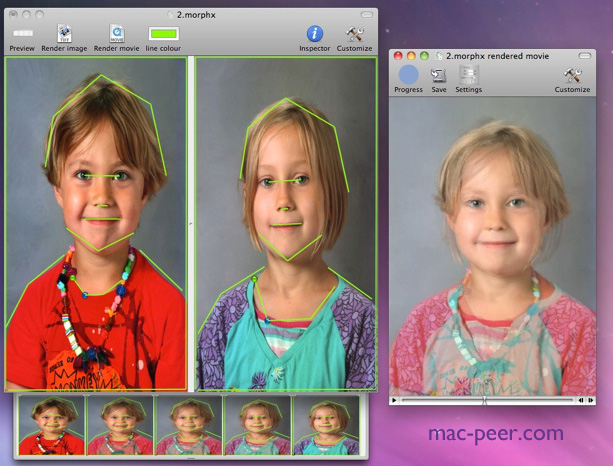Play the rendered movie
Viewport: 613px width, 466px height.
pos(394,400)
